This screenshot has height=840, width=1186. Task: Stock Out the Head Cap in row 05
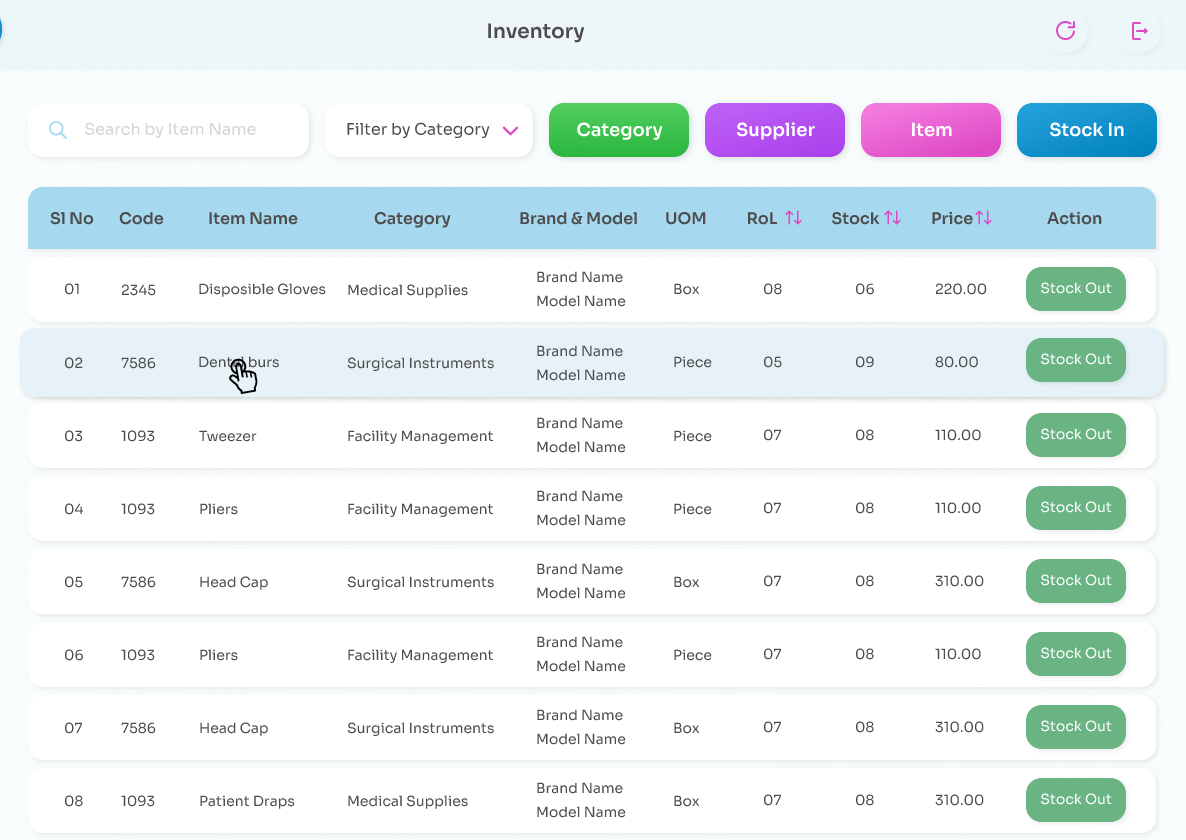(1075, 581)
